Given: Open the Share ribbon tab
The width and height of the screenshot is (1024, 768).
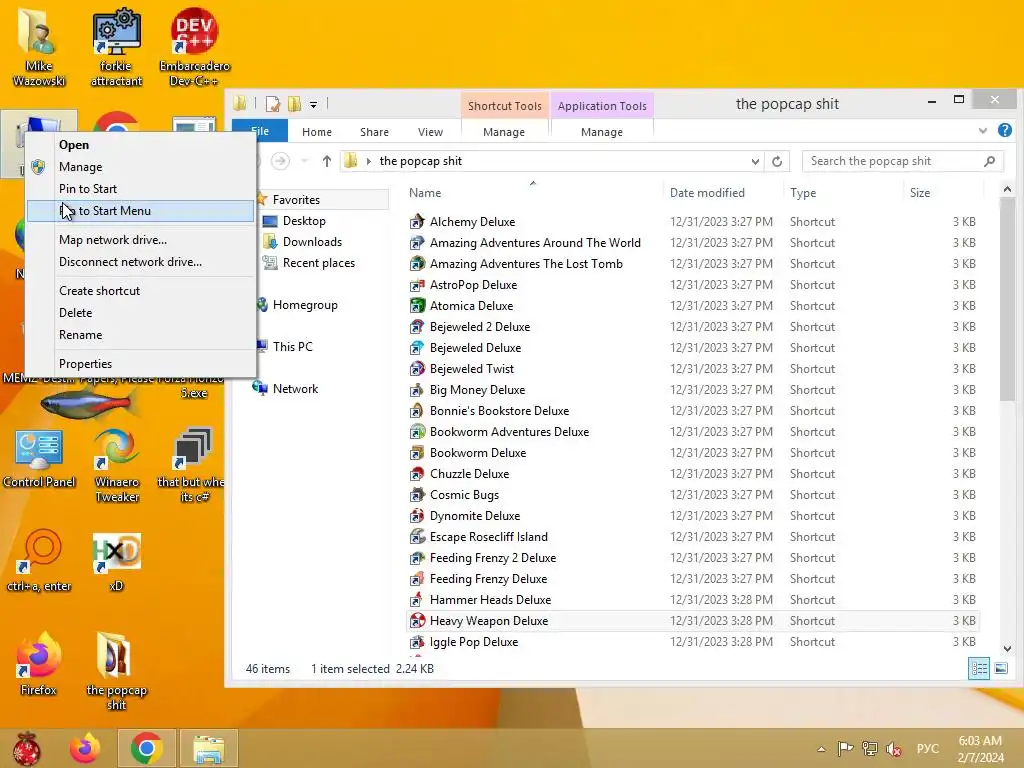Looking at the screenshot, I should [x=374, y=132].
